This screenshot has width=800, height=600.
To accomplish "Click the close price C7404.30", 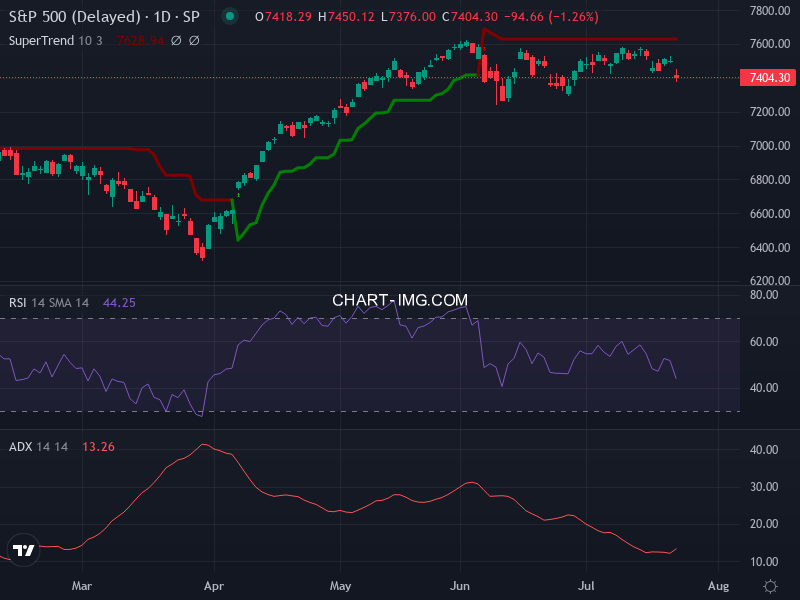I will coord(469,17).
